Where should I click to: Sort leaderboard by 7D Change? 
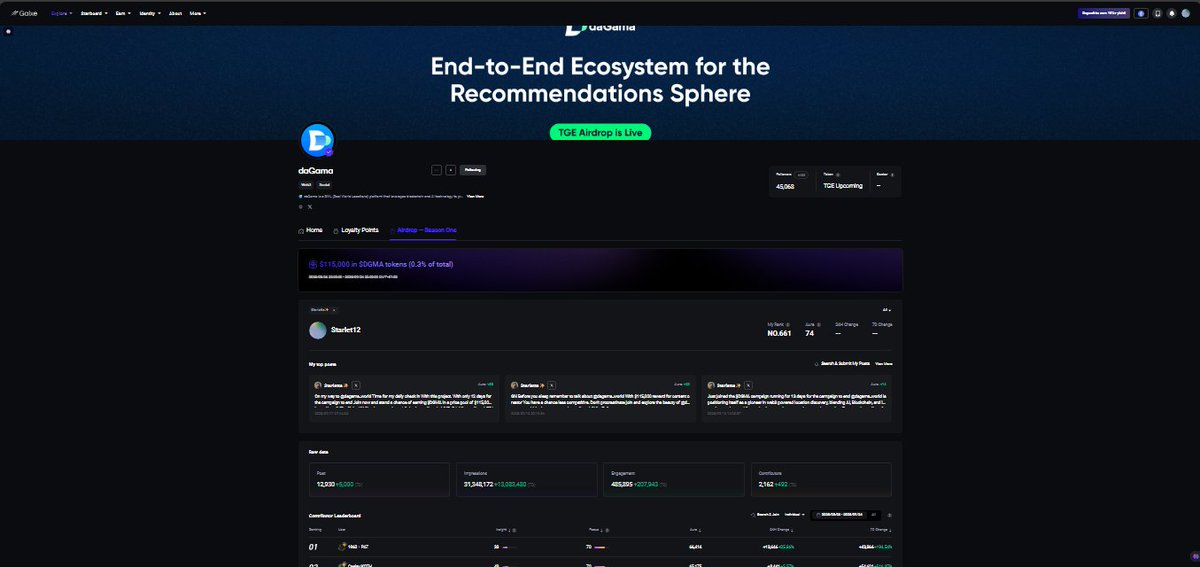tap(880, 530)
